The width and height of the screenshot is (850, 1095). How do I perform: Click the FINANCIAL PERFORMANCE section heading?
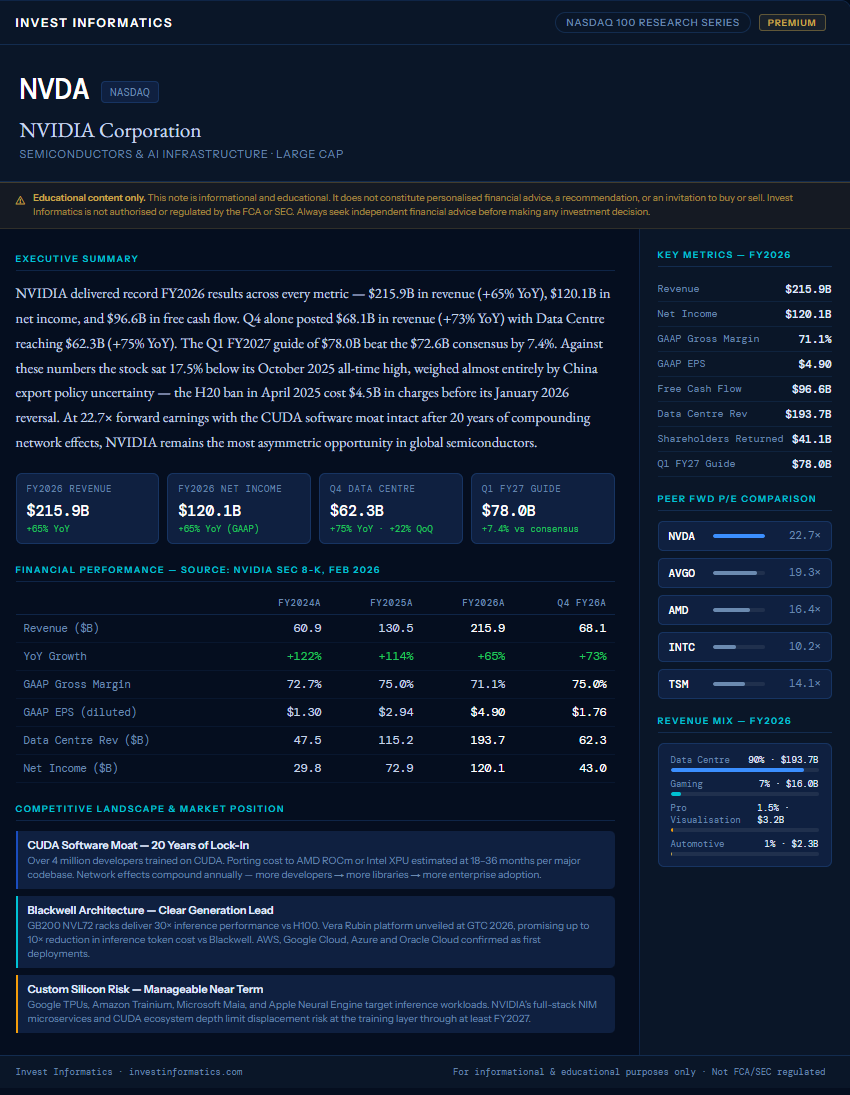(198, 570)
